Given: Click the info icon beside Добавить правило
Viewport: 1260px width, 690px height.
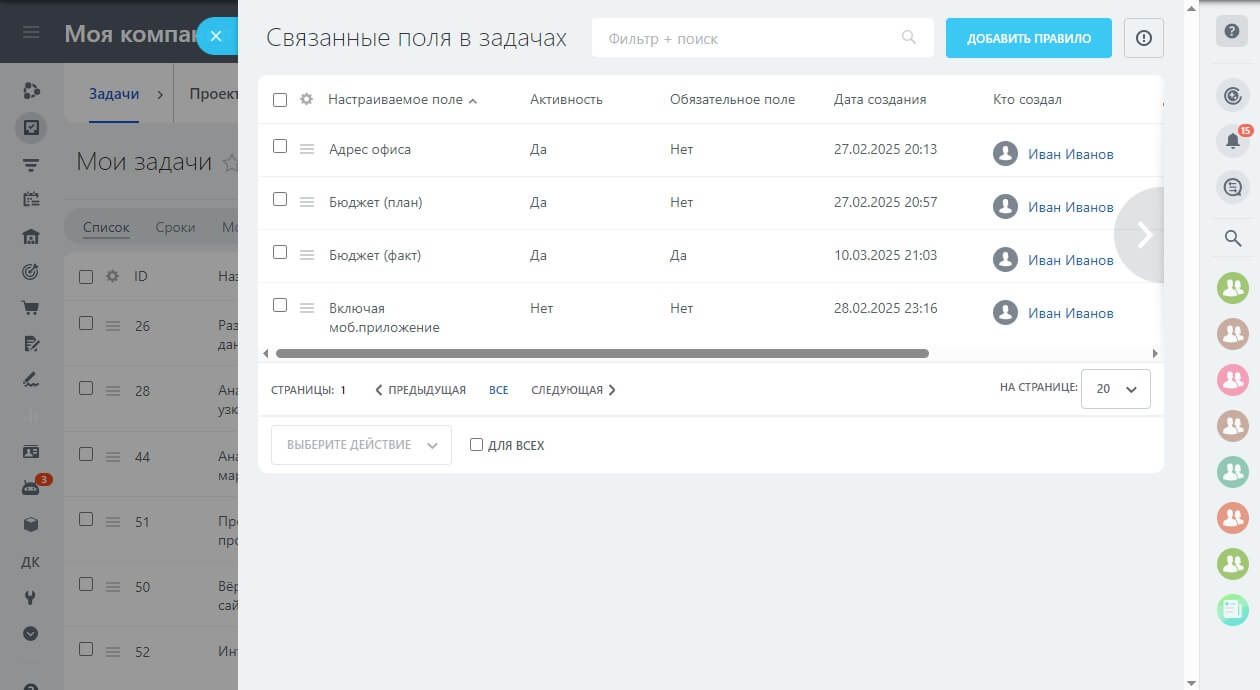Looking at the screenshot, I should [x=1144, y=38].
